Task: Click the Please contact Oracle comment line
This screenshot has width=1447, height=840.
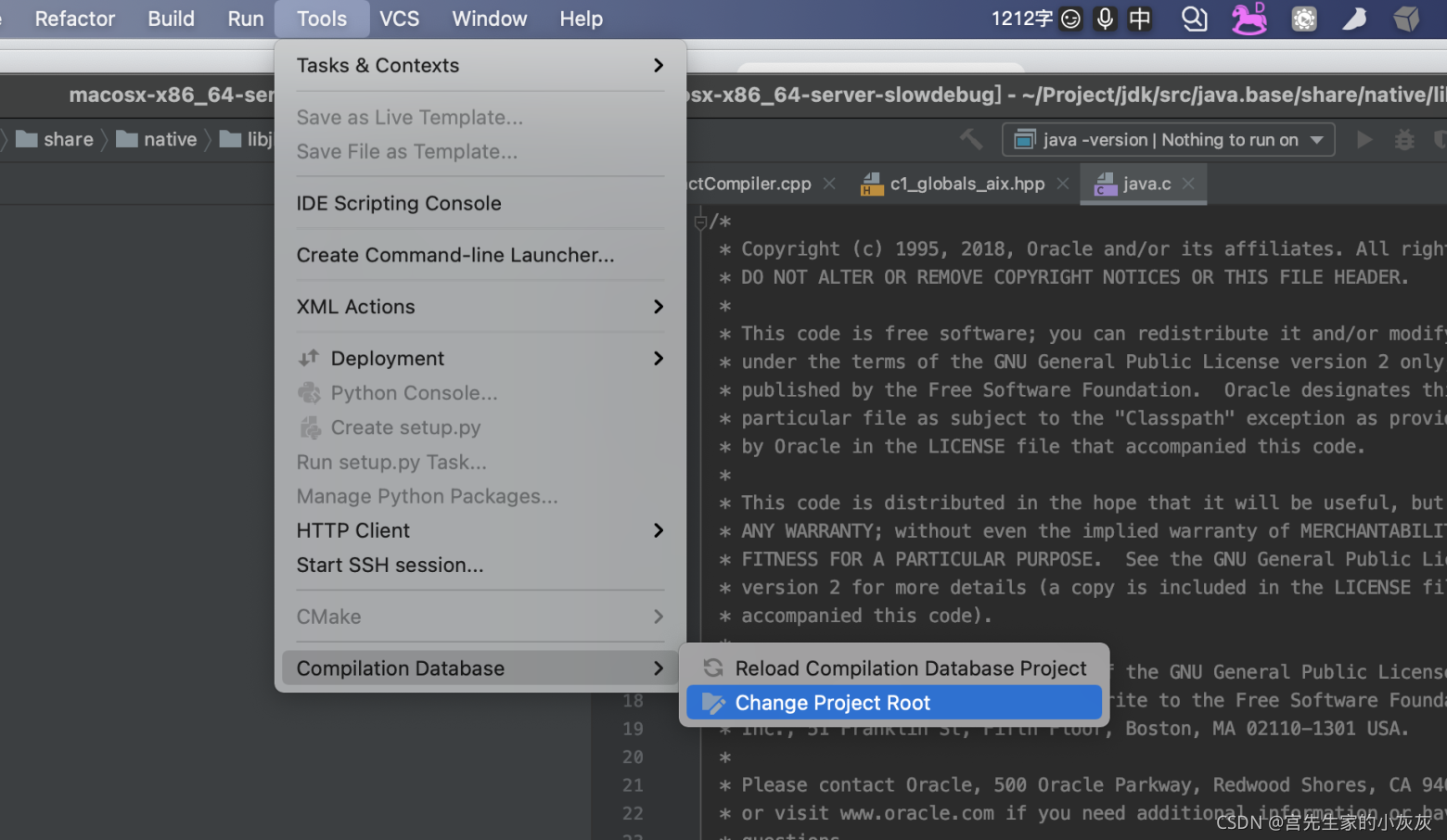Action: click(x=1082, y=785)
